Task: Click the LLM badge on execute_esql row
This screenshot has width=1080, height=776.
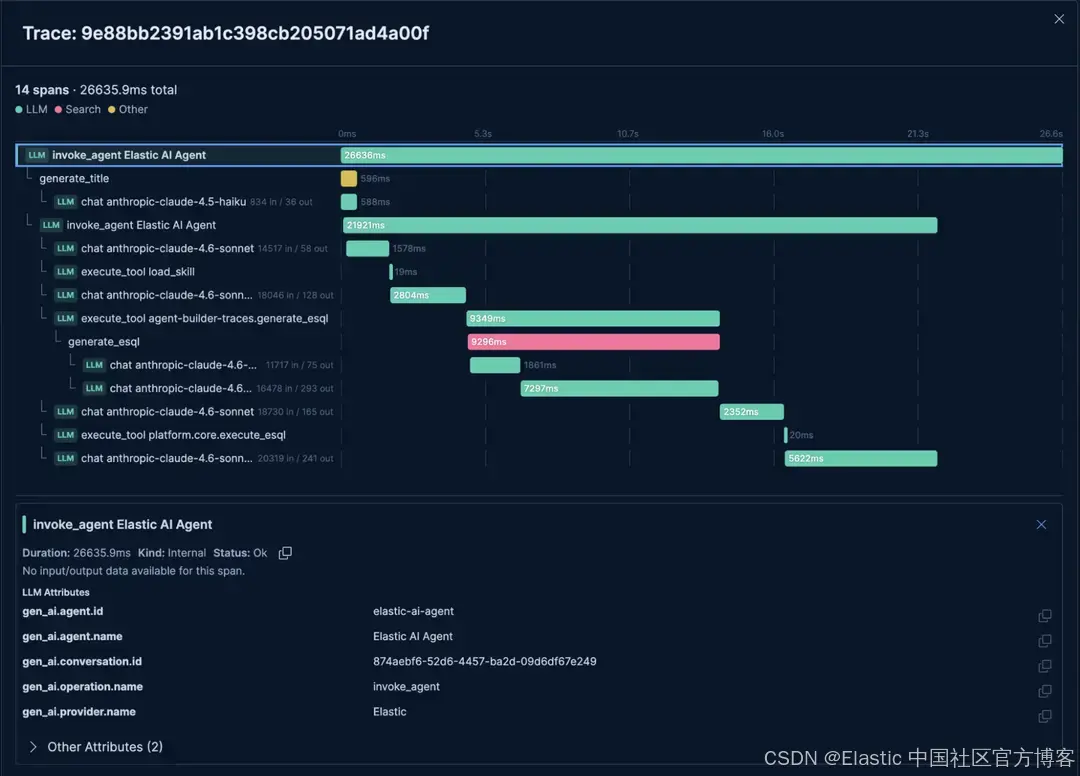Action: click(65, 435)
